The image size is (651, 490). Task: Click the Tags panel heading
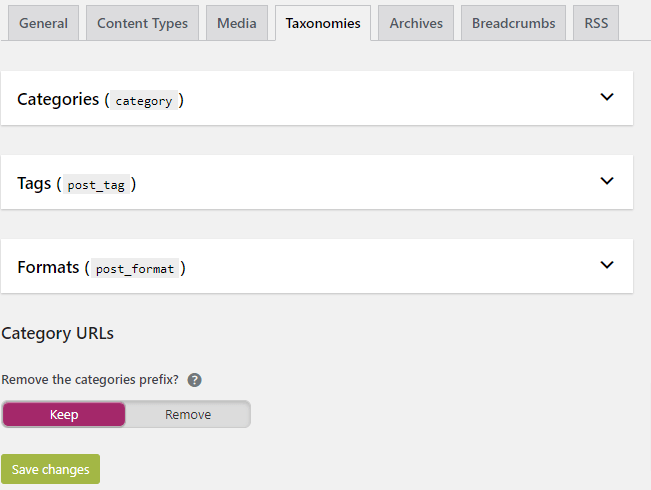pyautogui.click(x=77, y=184)
